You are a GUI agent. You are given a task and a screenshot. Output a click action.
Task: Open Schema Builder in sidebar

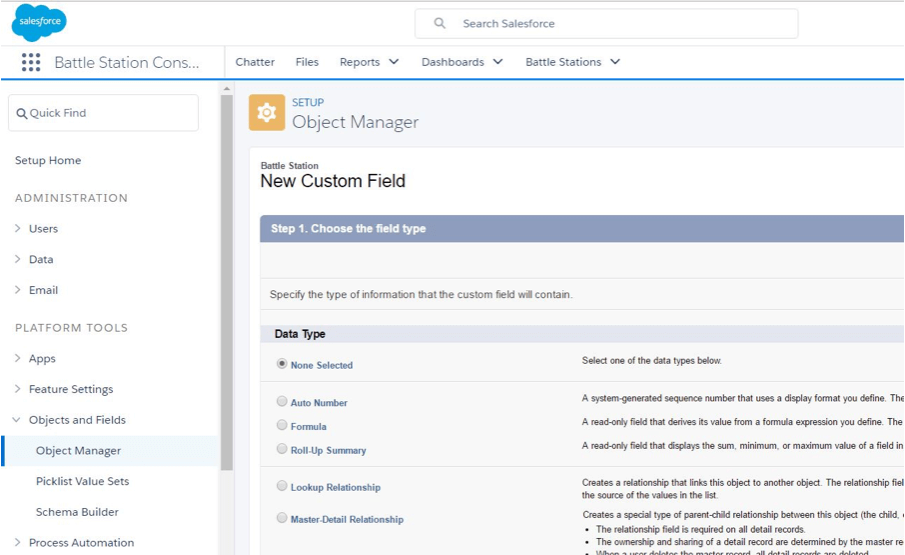coord(77,512)
